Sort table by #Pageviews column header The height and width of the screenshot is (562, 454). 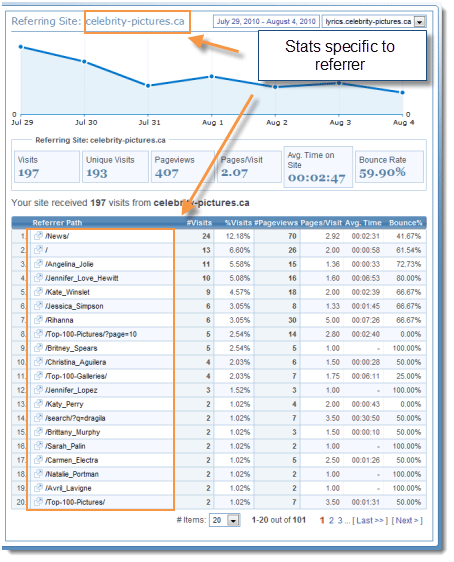click(x=276, y=223)
